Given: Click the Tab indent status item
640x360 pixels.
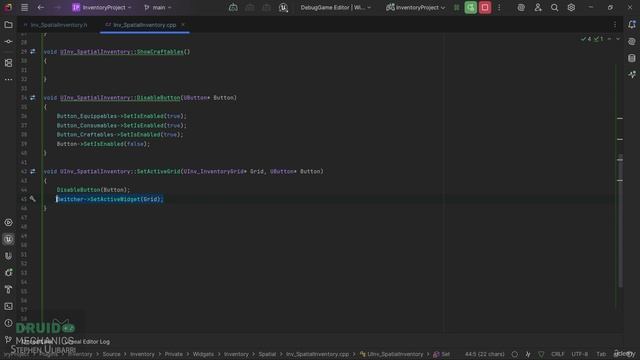Looking at the screenshot, I should pos(601,354).
